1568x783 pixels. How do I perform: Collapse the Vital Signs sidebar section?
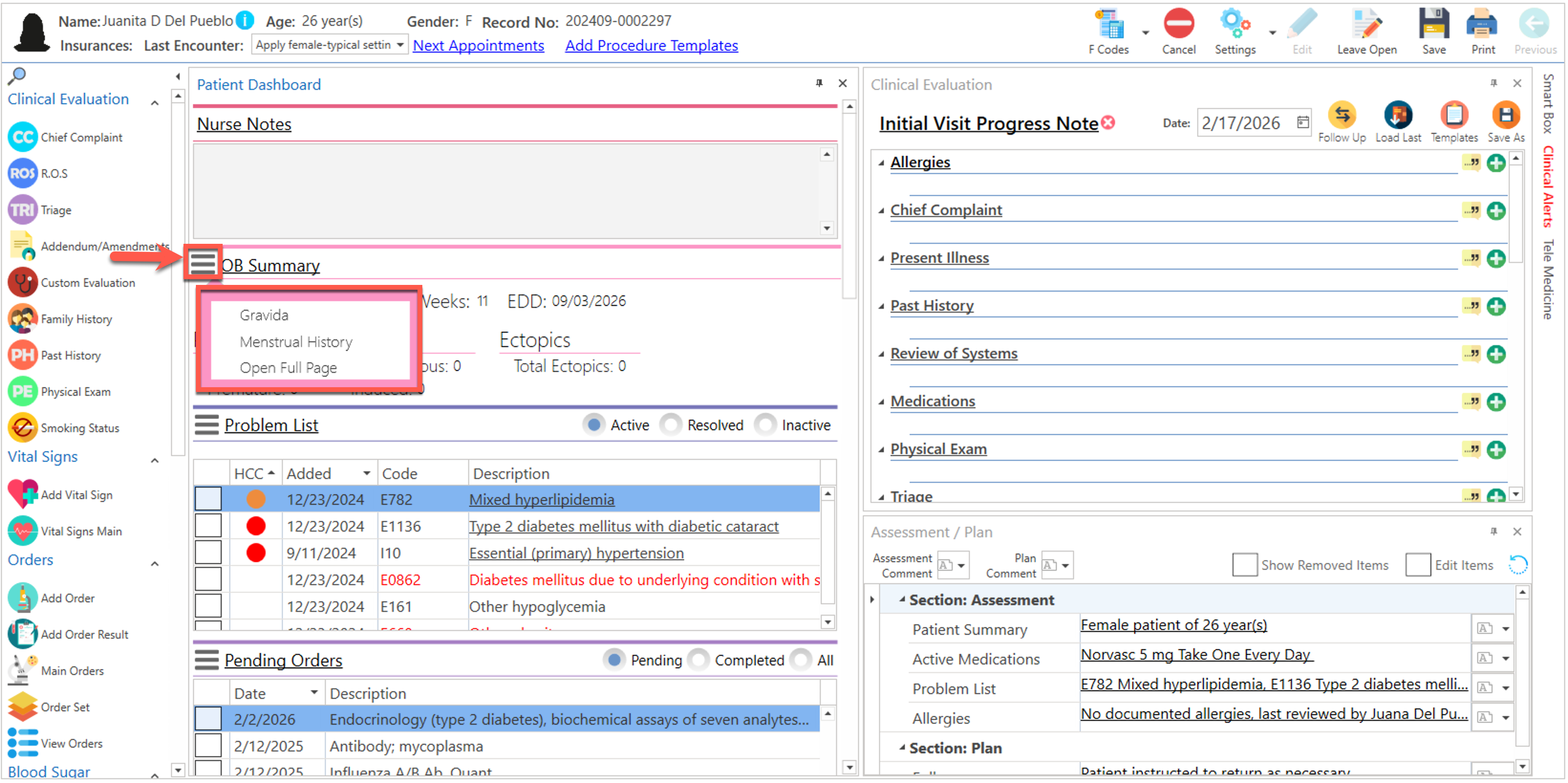pyautogui.click(x=155, y=460)
